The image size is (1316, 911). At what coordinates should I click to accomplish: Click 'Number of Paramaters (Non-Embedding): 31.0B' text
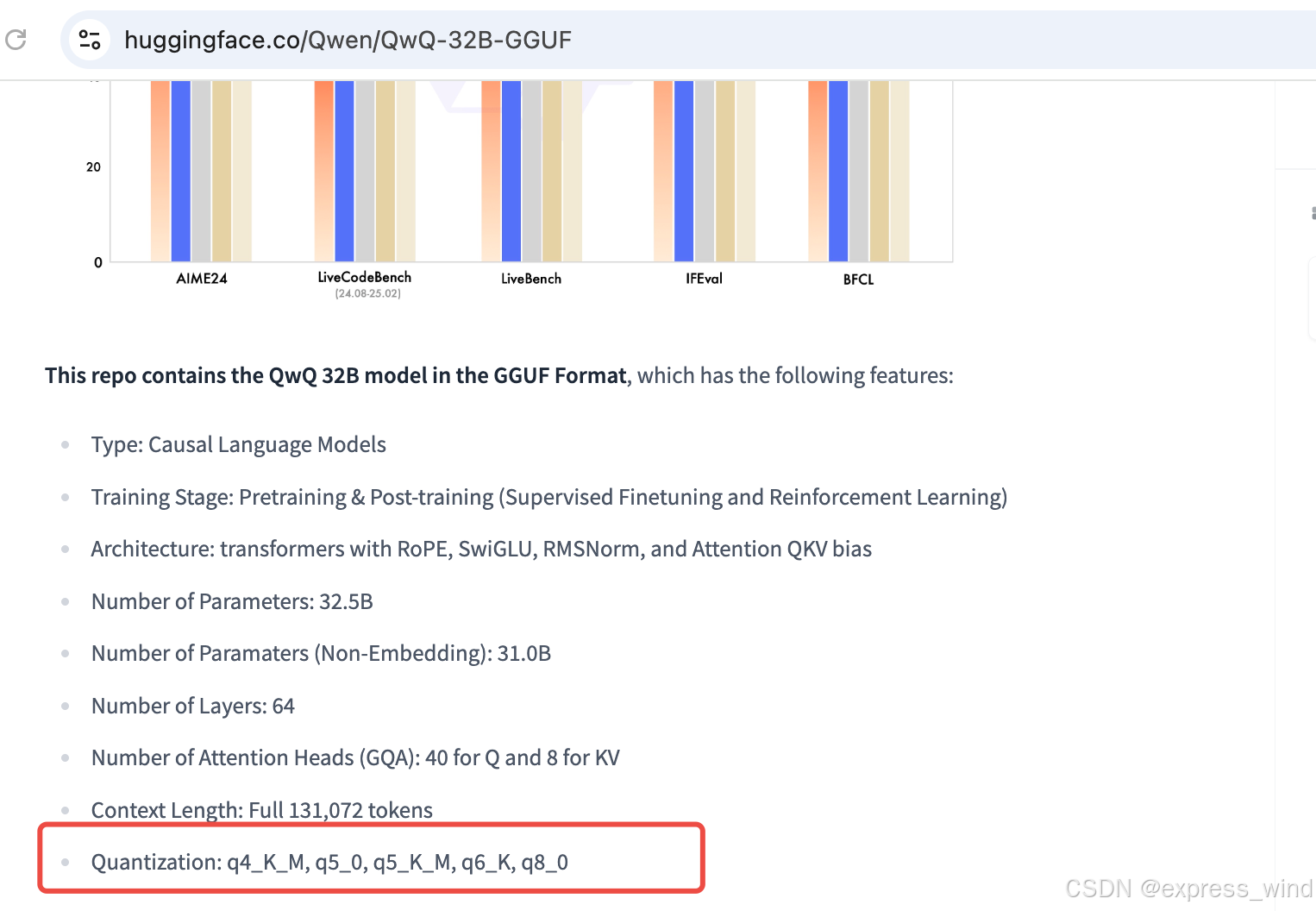click(x=321, y=653)
